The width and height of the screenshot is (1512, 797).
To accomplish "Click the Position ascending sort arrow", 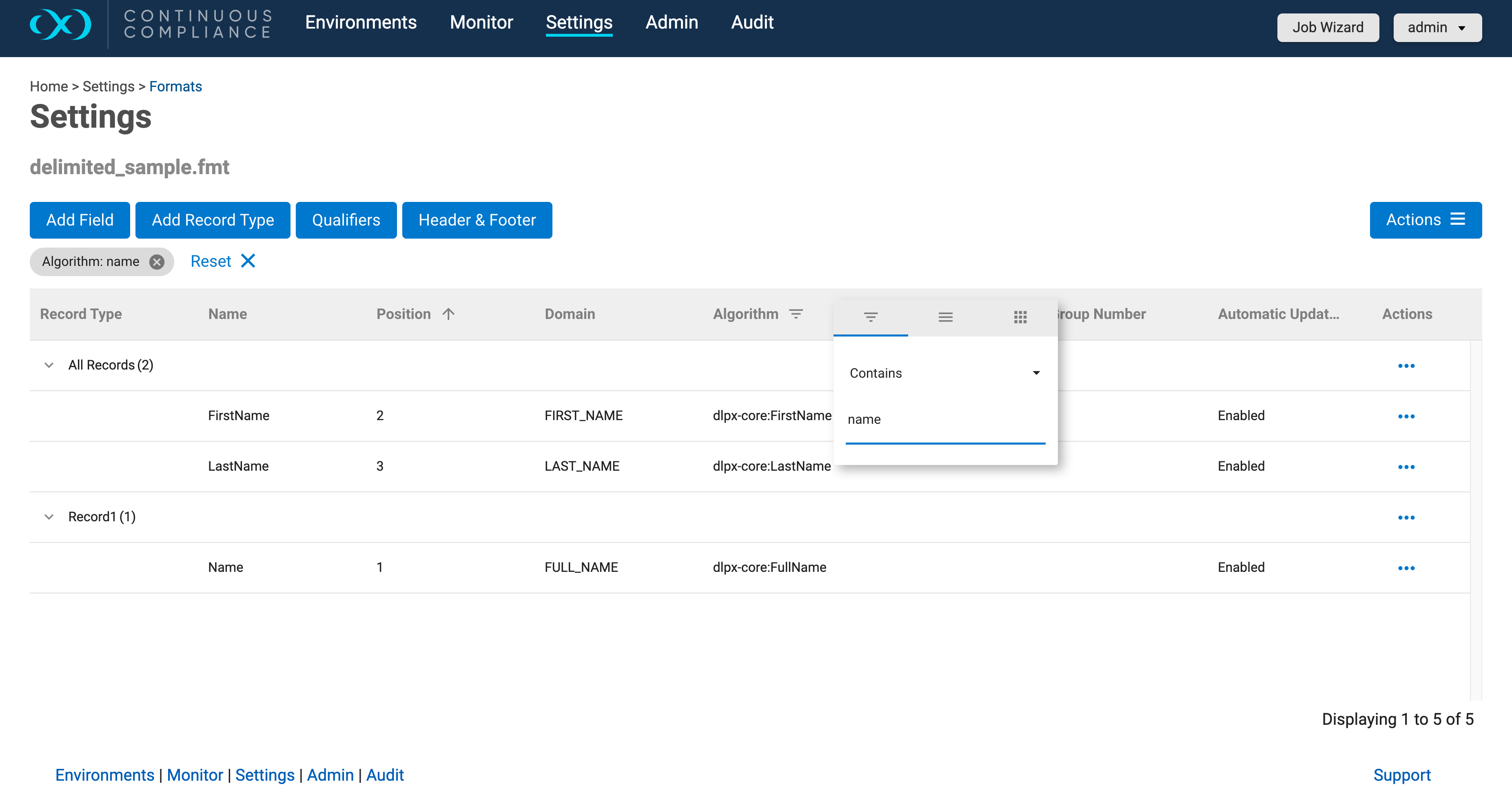I will [448, 314].
